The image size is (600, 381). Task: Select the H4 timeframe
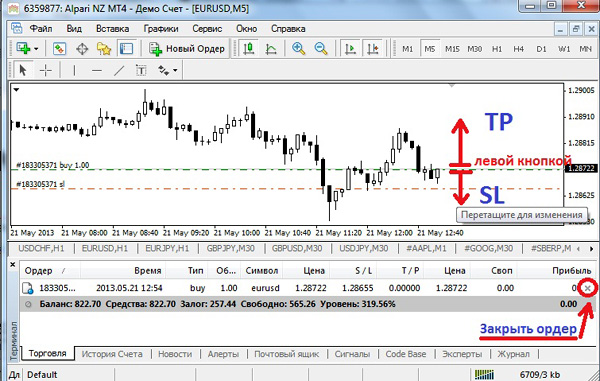pyautogui.click(x=518, y=49)
